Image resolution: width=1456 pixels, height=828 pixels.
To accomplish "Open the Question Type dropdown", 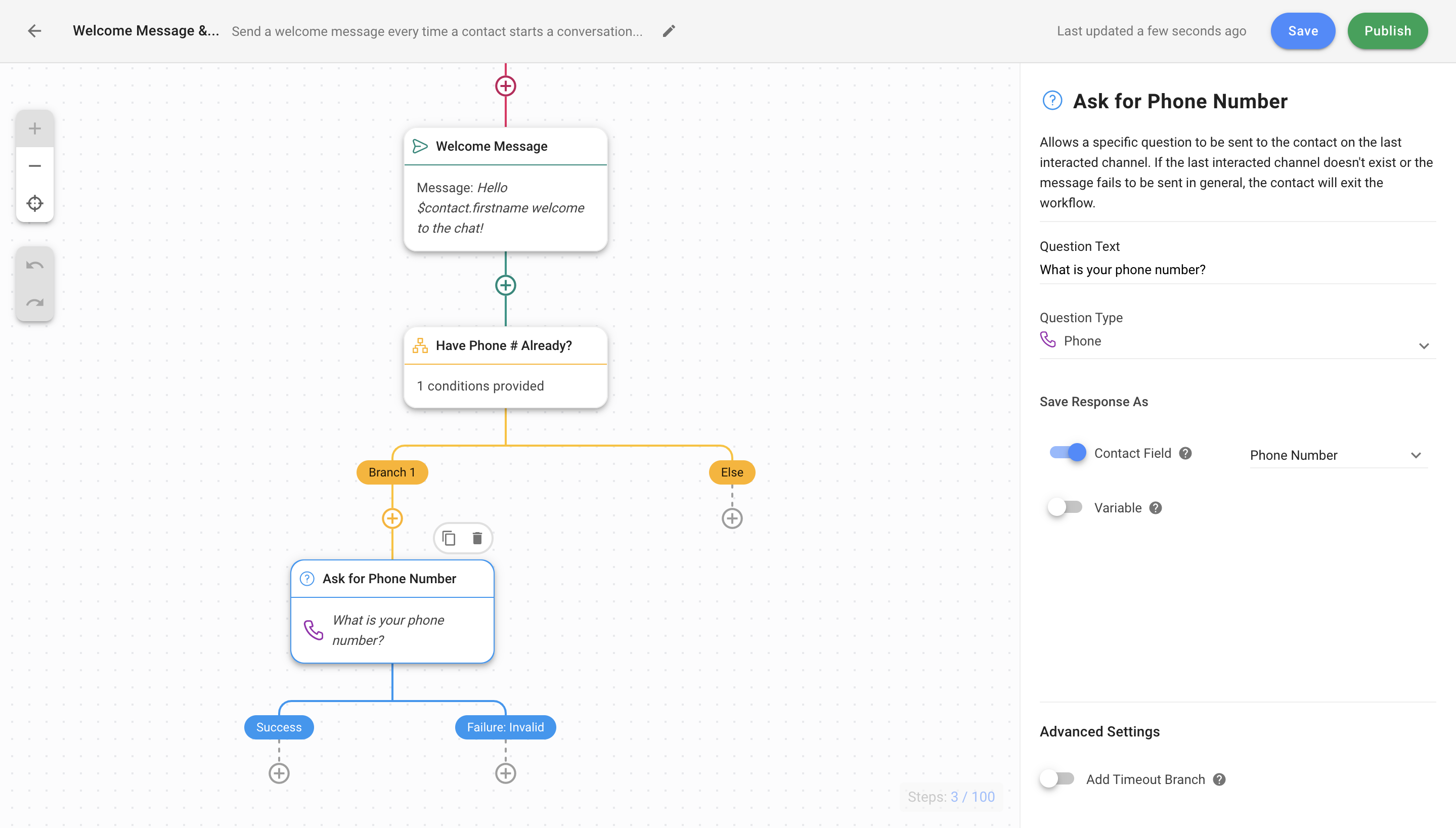I will coord(1237,341).
